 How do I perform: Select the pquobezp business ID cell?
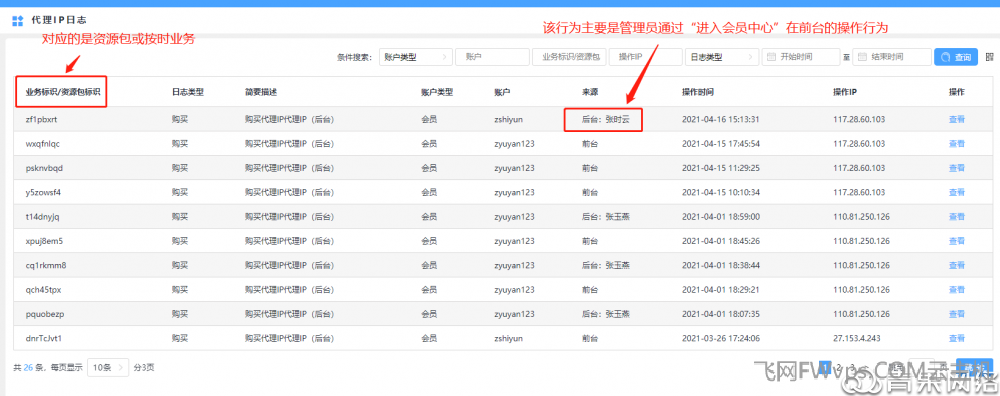(45, 314)
